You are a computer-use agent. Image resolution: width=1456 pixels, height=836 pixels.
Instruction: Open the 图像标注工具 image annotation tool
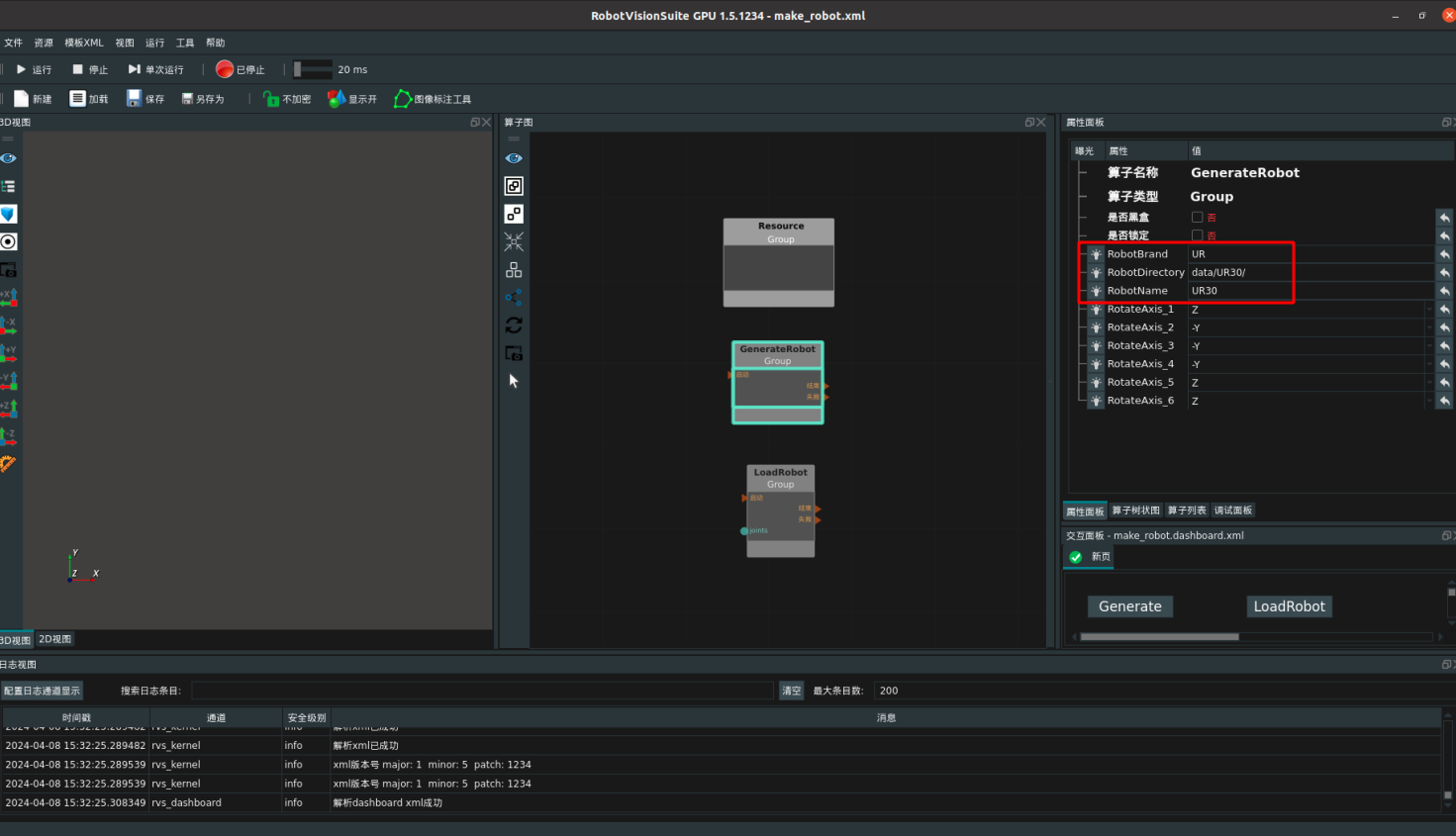pyautogui.click(x=433, y=99)
